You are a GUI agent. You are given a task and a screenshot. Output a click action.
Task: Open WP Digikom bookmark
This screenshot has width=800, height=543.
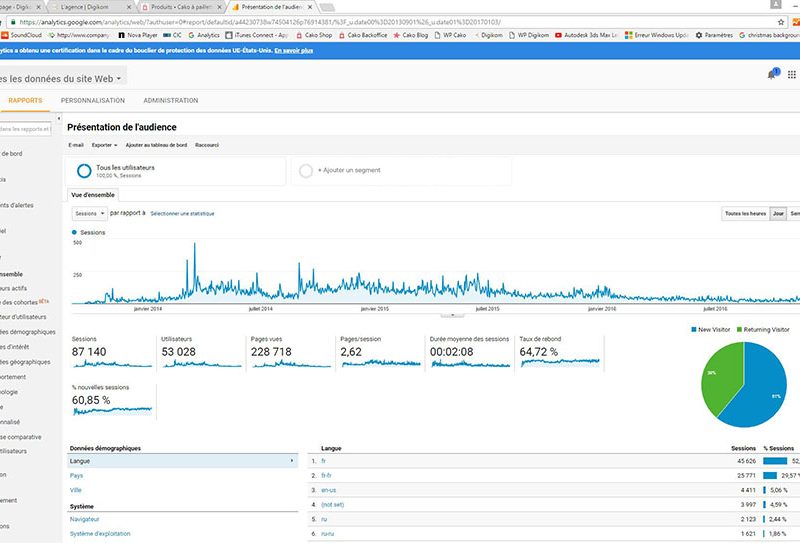pyautogui.click(x=529, y=35)
